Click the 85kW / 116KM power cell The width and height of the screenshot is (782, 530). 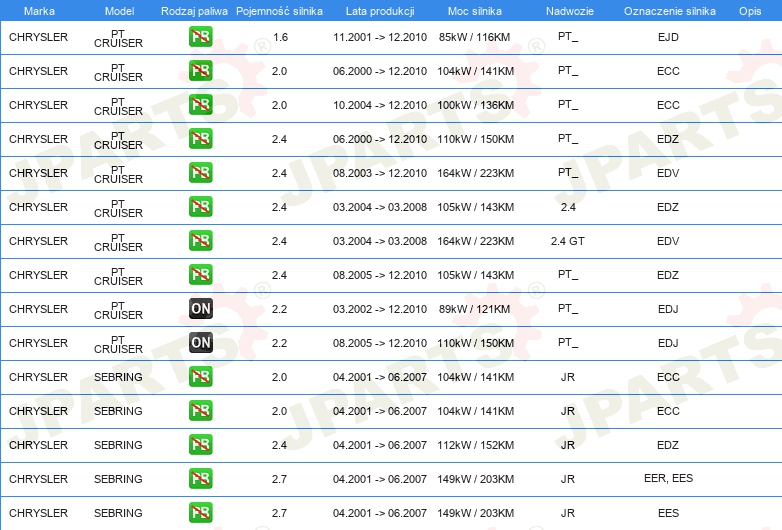(476, 38)
